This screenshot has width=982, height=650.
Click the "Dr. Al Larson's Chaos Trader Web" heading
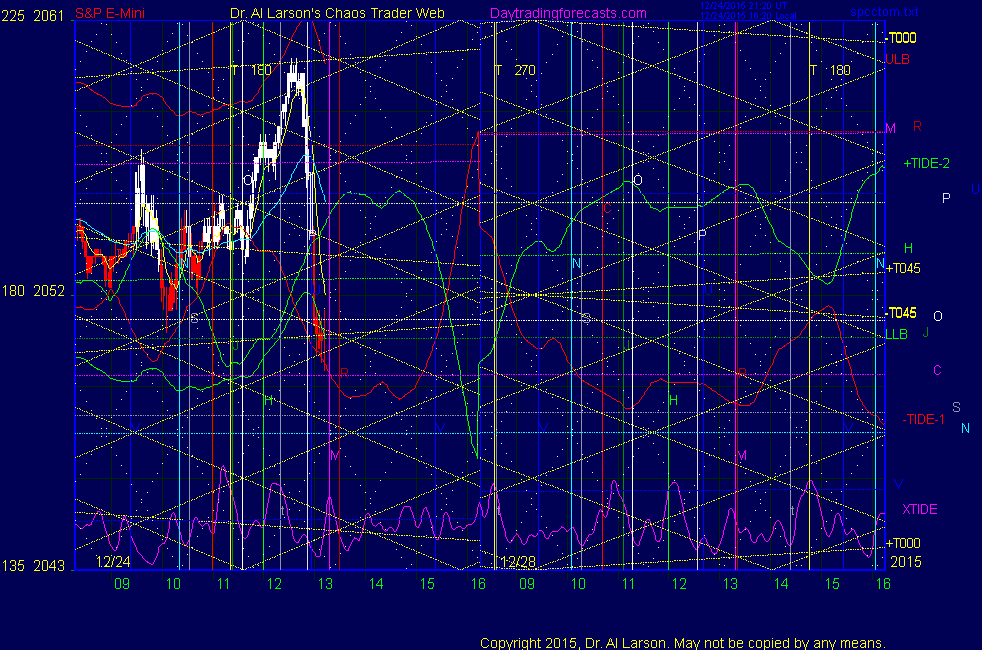337,13
